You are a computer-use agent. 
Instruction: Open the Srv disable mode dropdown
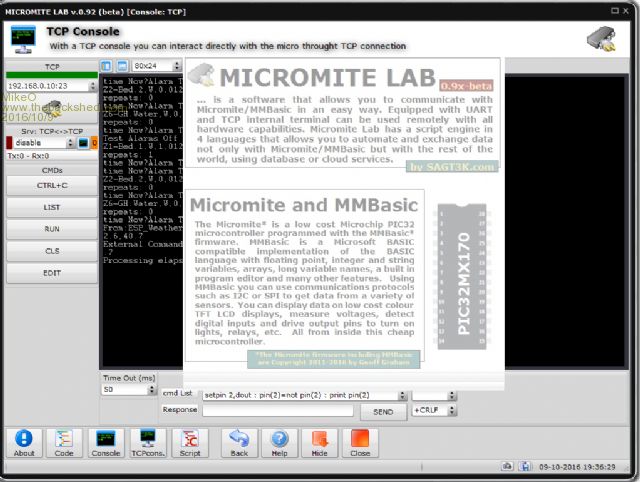68,142
